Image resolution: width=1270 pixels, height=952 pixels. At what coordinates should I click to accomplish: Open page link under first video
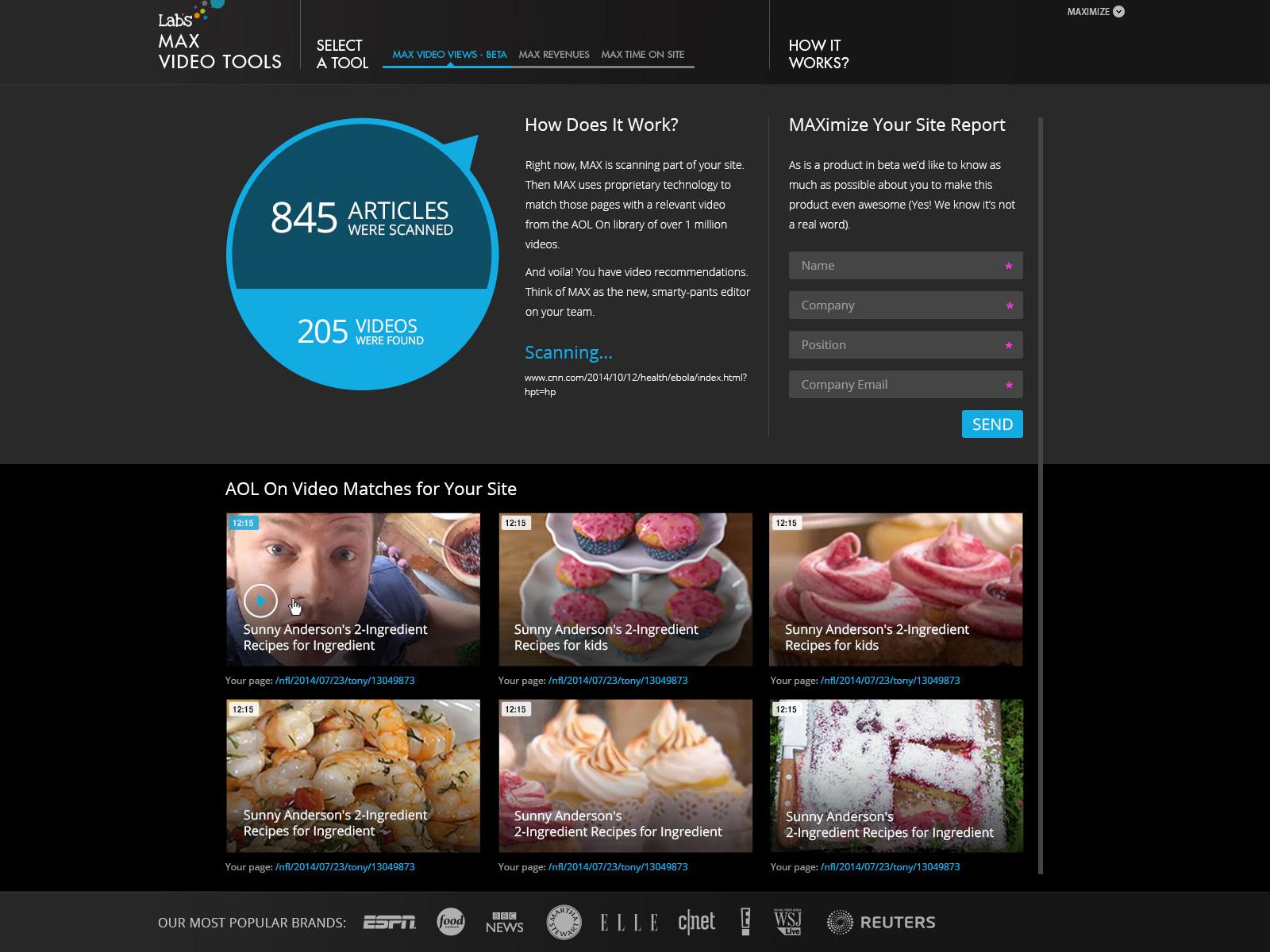tap(344, 681)
